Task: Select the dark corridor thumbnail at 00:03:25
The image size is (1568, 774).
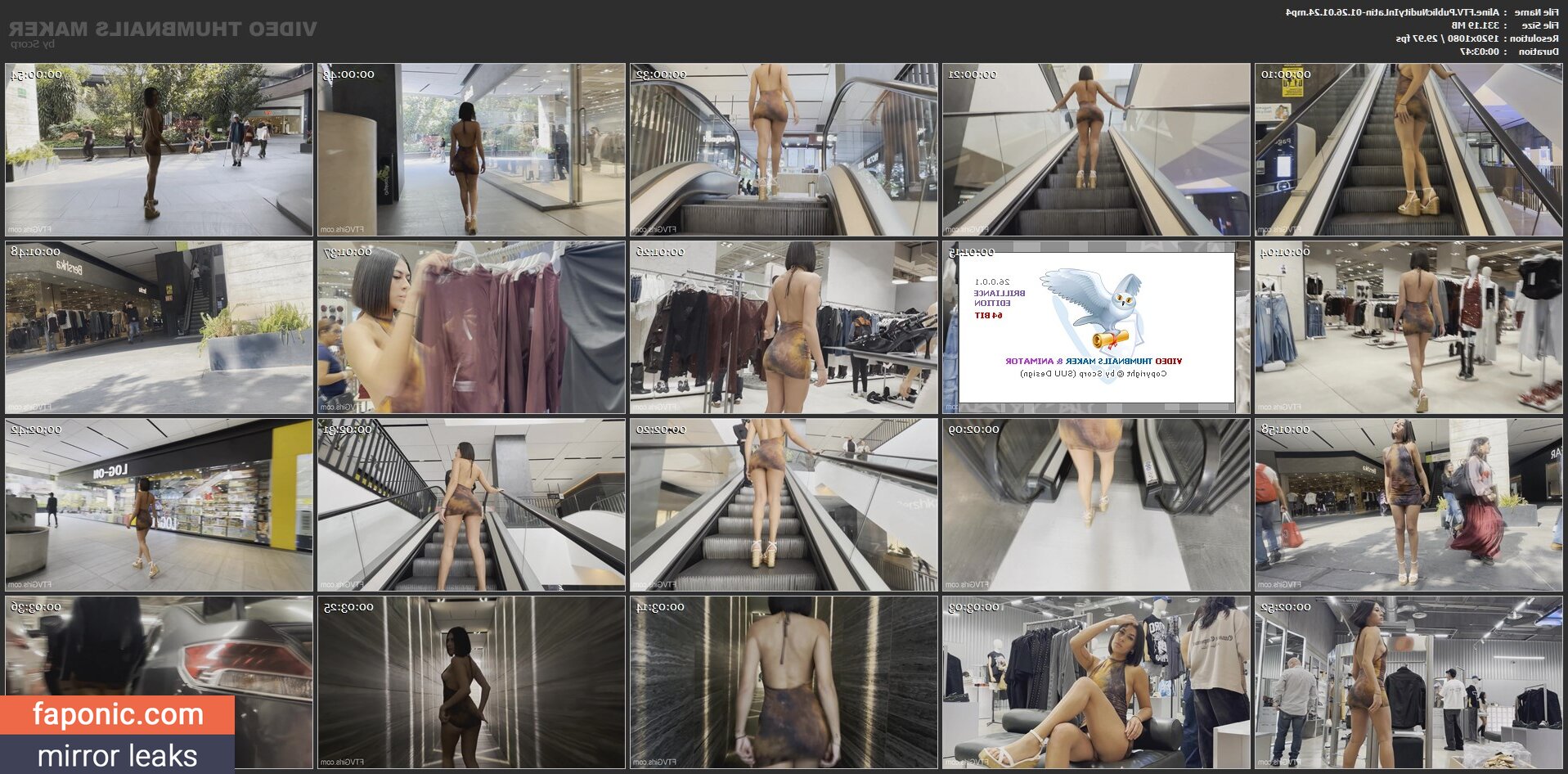Action: pyautogui.click(x=470, y=682)
